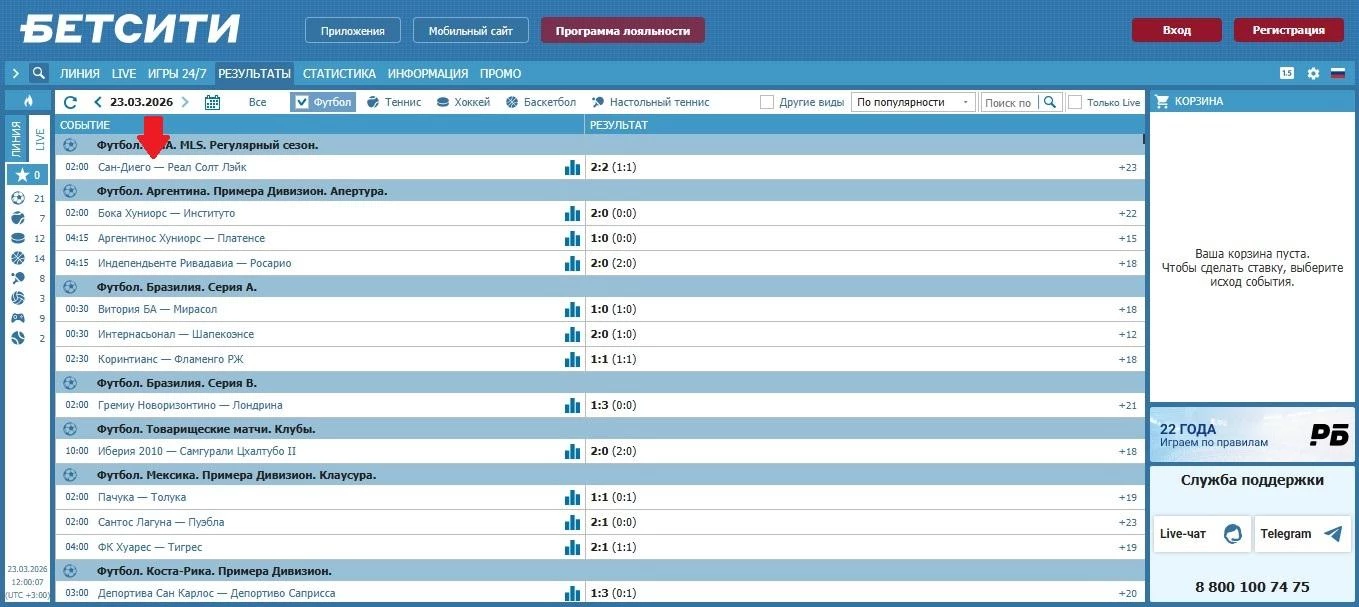The width and height of the screenshot is (1359, 607).
Task: Select the Все sports filter
Action: pyautogui.click(x=258, y=102)
